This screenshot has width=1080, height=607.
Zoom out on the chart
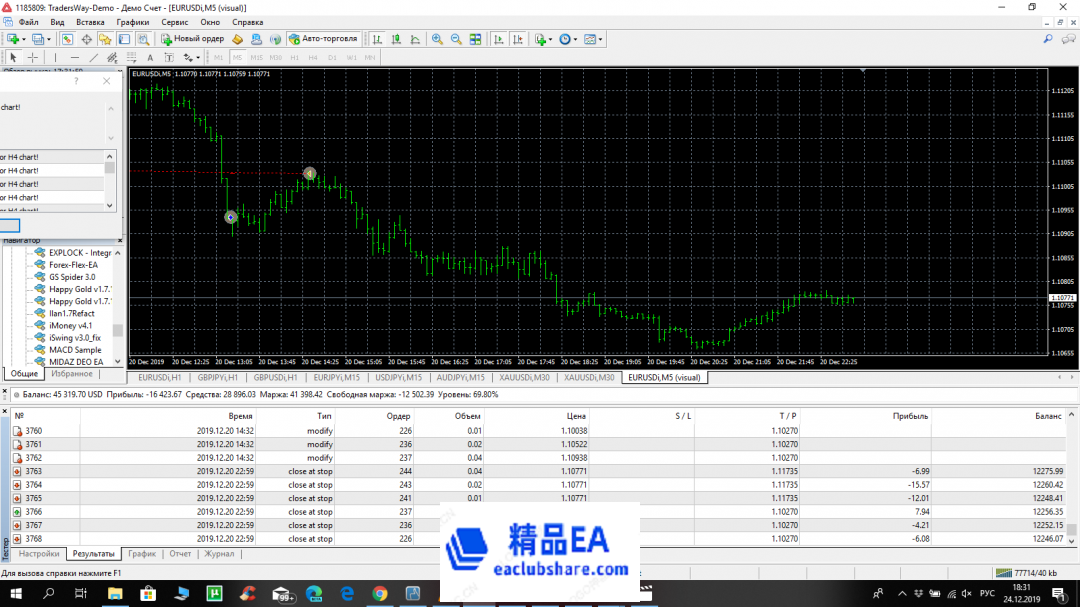(x=456, y=39)
